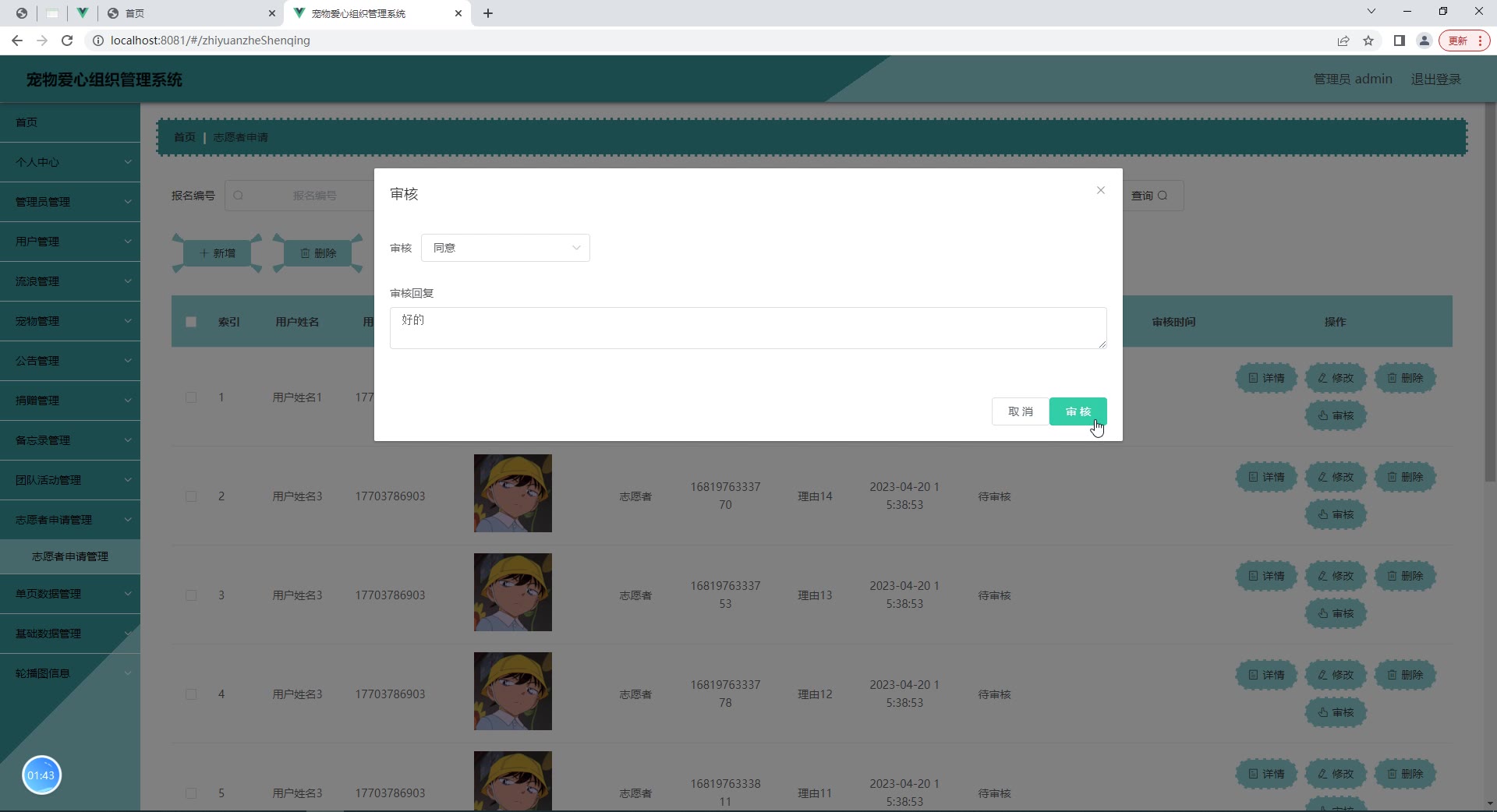Open the browser side panel
The width and height of the screenshot is (1497, 812).
pyautogui.click(x=1400, y=41)
